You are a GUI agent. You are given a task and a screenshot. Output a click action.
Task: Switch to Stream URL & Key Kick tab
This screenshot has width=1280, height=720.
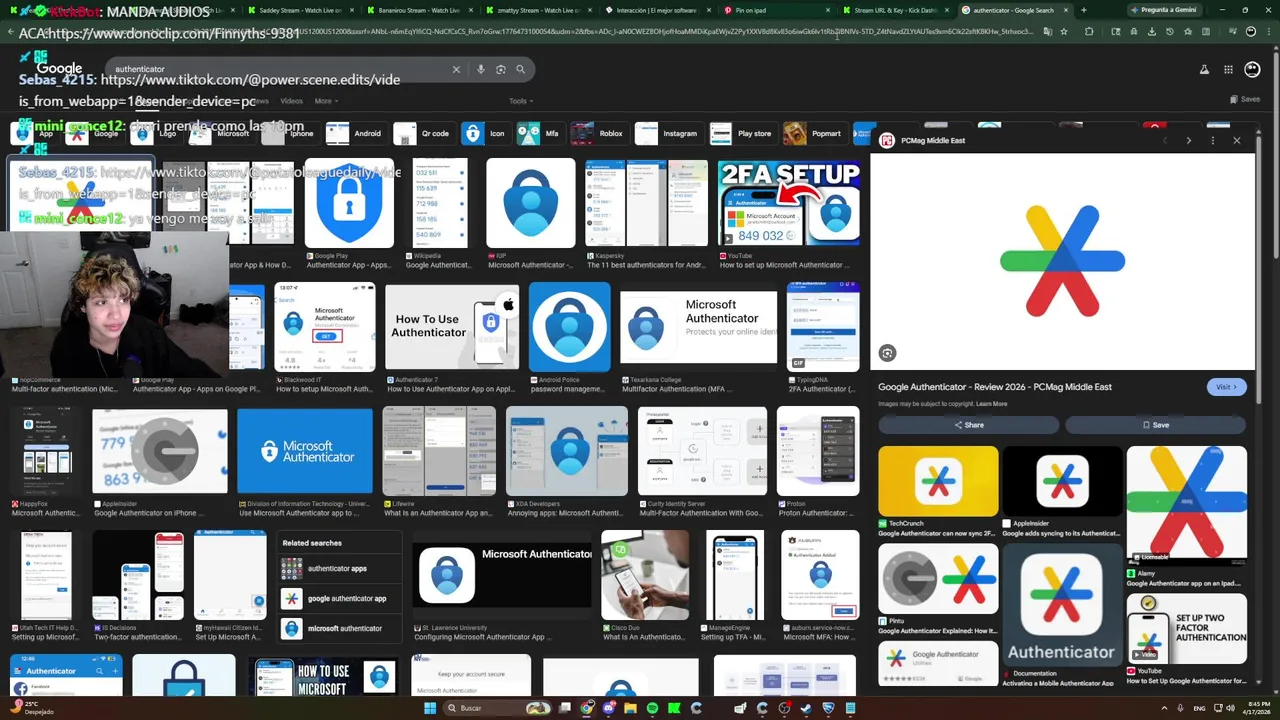point(895,10)
